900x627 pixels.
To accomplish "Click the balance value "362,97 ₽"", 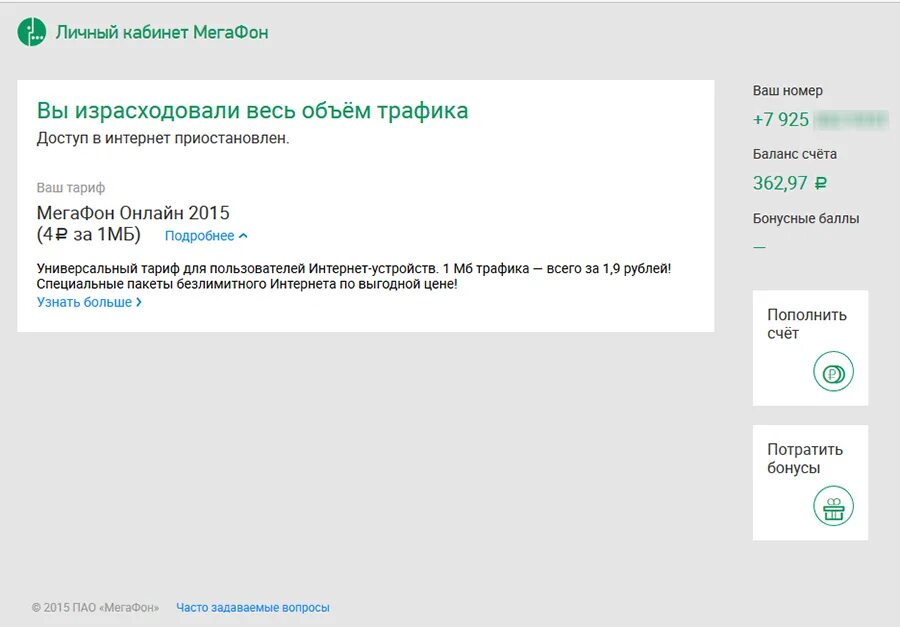I will (x=790, y=183).
